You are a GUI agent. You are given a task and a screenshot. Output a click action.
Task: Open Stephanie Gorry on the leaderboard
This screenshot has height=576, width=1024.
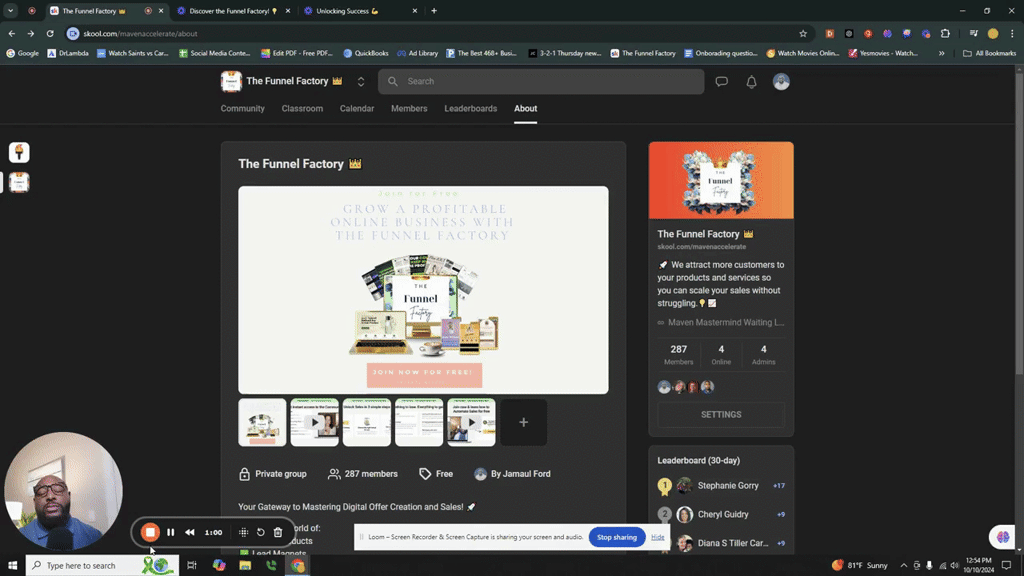pos(728,485)
